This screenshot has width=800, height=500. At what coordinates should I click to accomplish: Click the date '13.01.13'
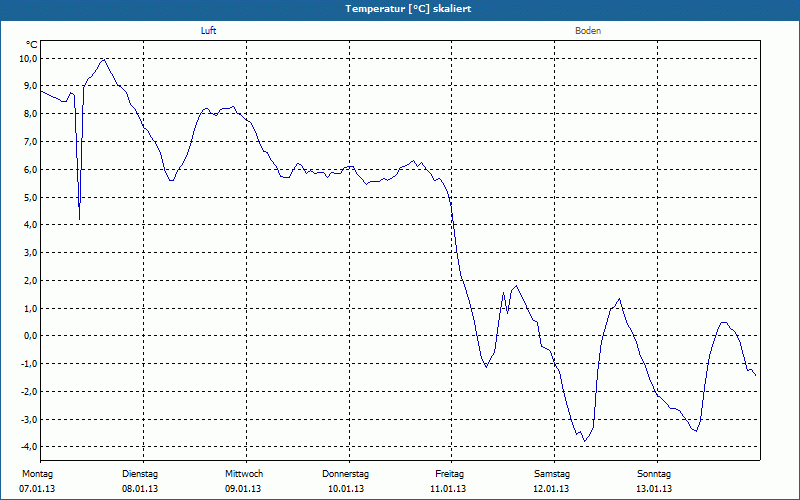pos(654,489)
